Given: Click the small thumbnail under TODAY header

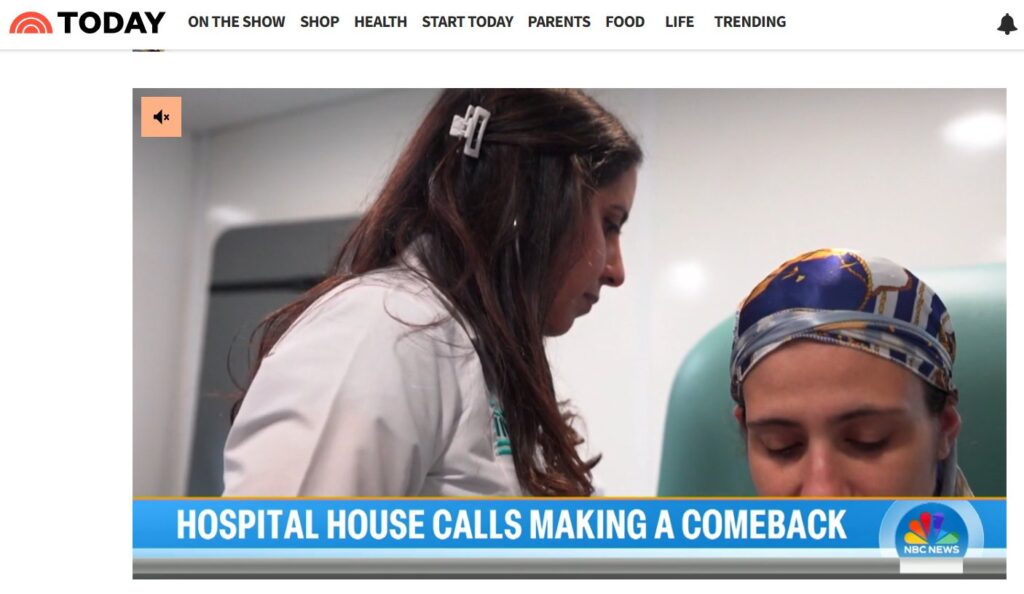Looking at the screenshot, I should point(149,50).
